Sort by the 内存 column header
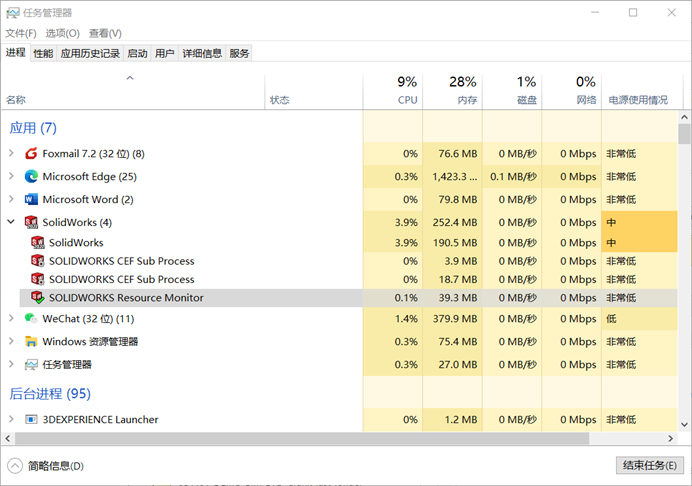This screenshot has width=692, height=486. [x=452, y=92]
